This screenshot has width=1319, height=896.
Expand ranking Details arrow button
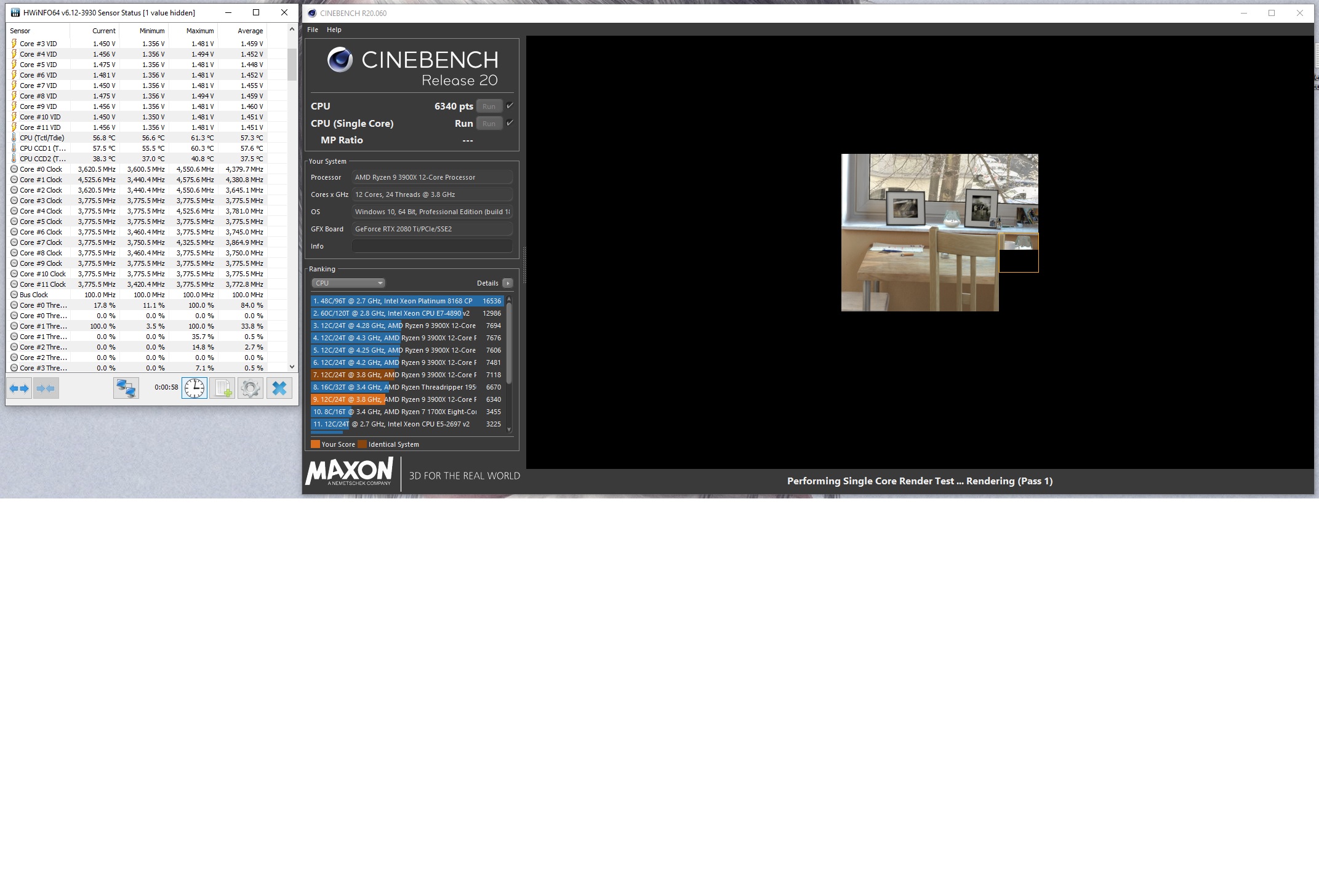pos(507,283)
